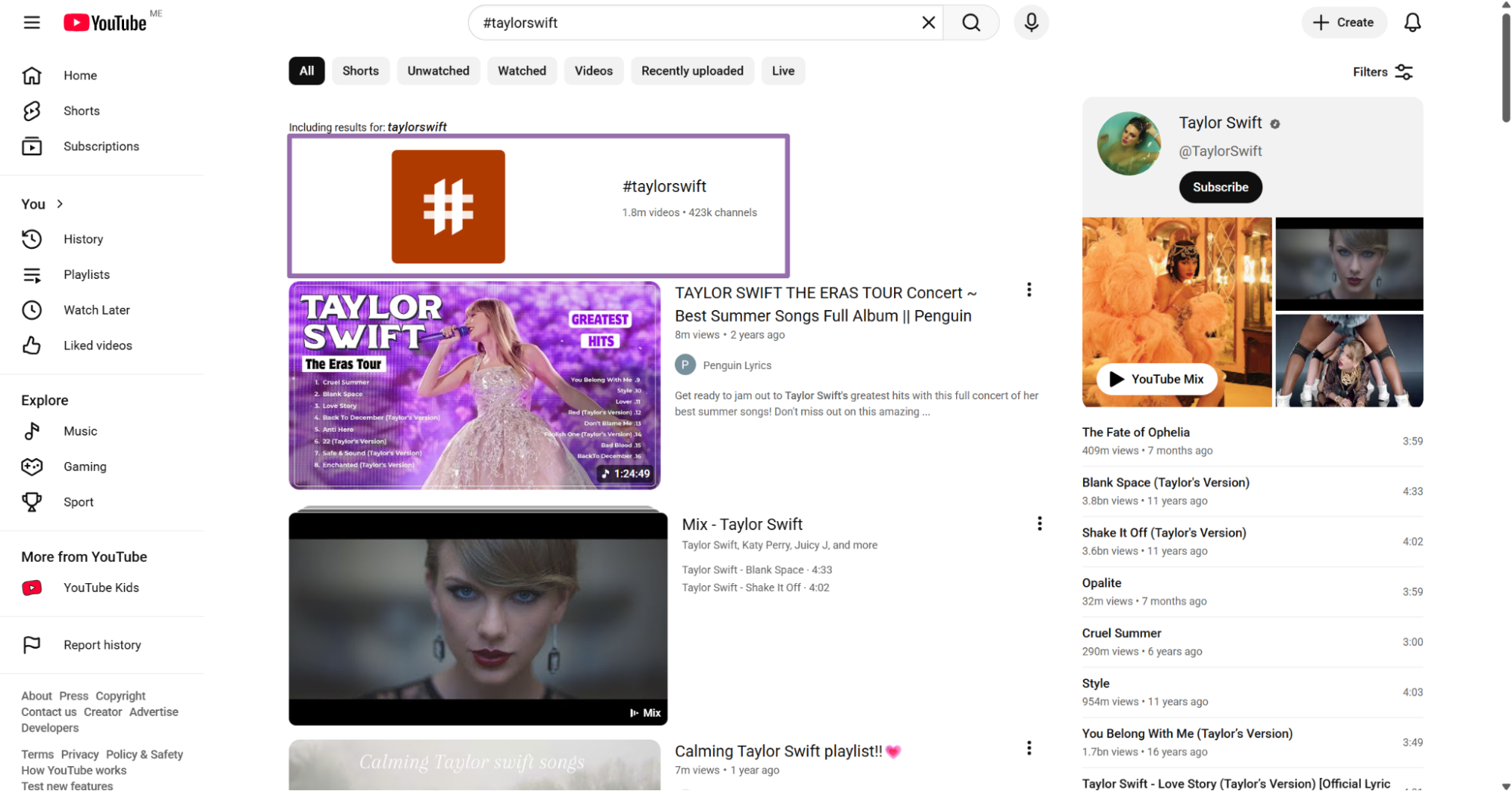The image size is (1512, 791).
Task: Select the Shorts filter chip
Action: coord(361,71)
